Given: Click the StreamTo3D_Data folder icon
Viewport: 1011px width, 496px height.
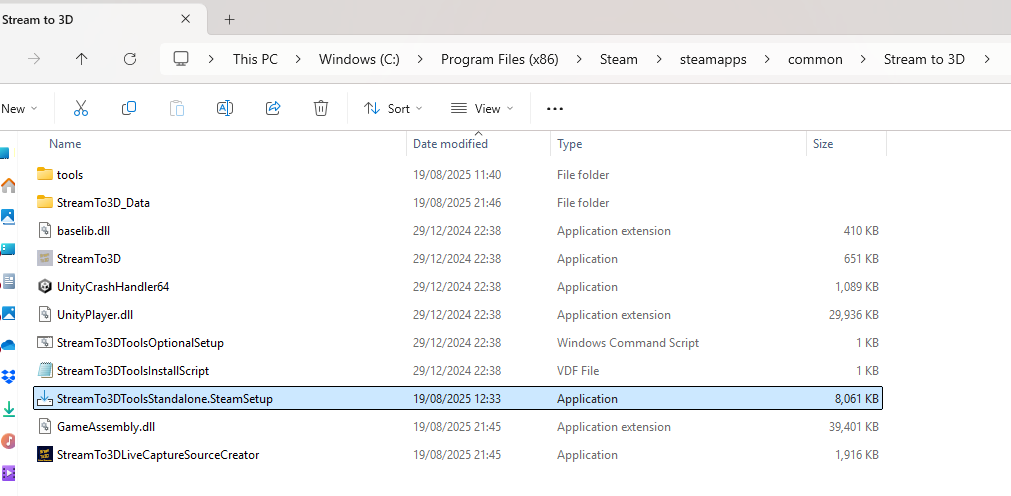Looking at the screenshot, I should pyautogui.click(x=44, y=203).
